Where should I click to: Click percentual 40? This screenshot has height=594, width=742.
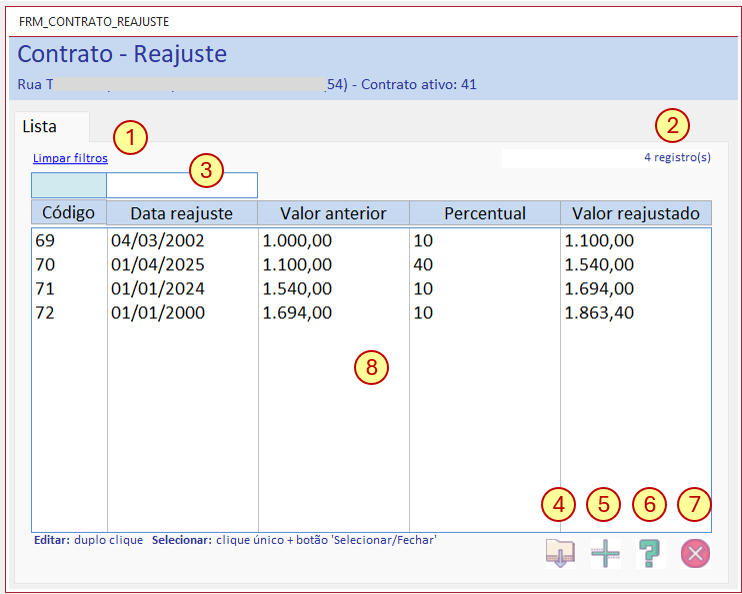click(x=423, y=265)
